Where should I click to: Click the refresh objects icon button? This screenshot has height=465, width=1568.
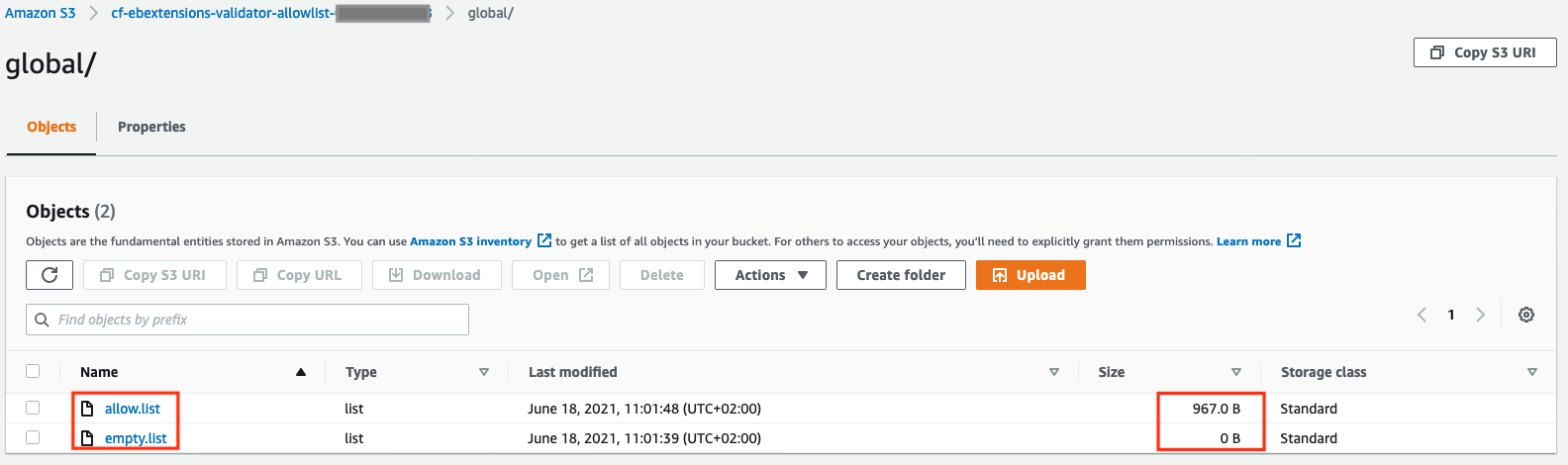pos(49,275)
